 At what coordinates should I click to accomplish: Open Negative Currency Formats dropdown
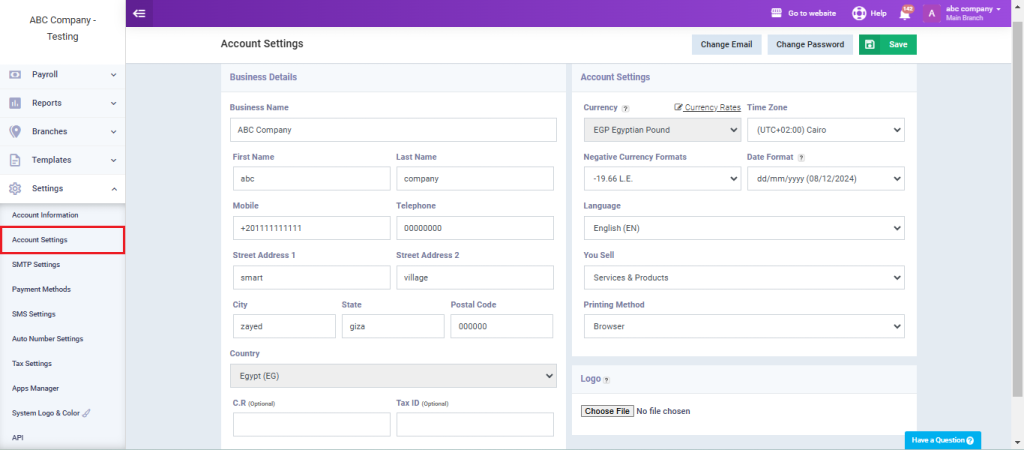[x=662, y=179]
